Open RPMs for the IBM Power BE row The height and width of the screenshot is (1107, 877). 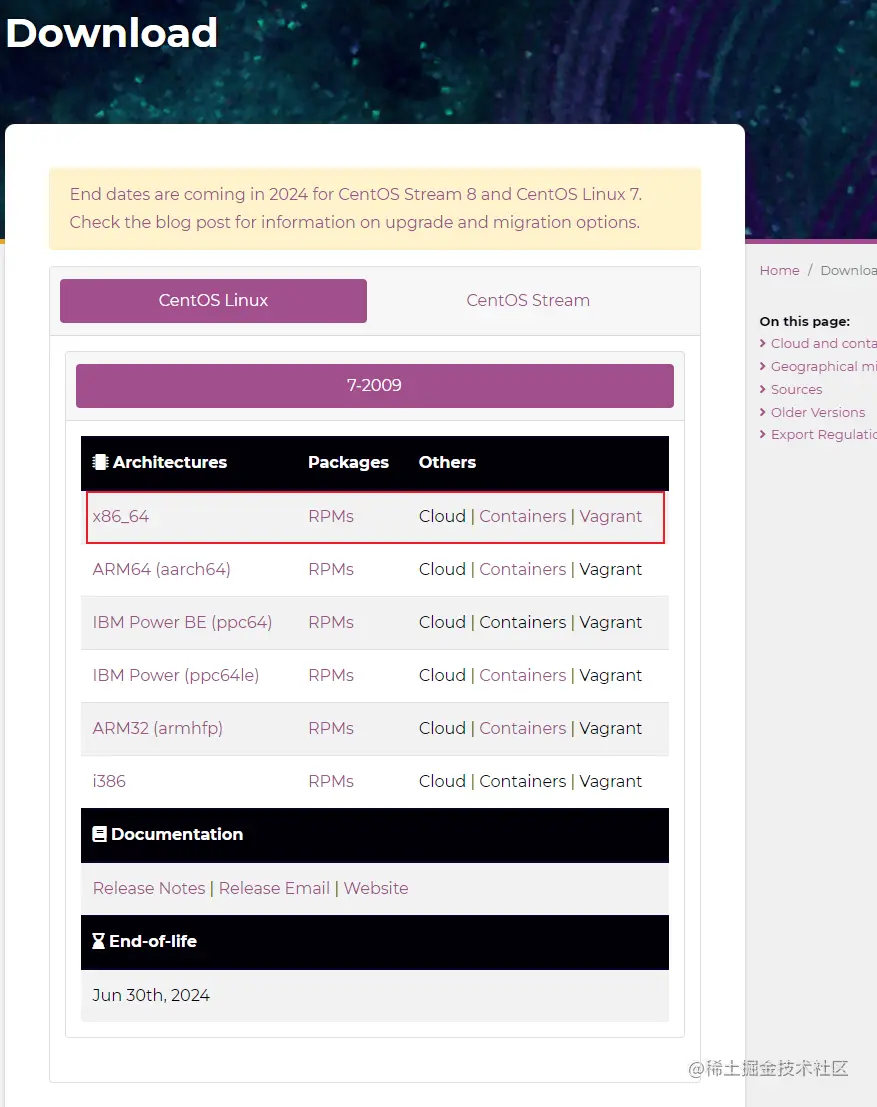[x=330, y=623]
